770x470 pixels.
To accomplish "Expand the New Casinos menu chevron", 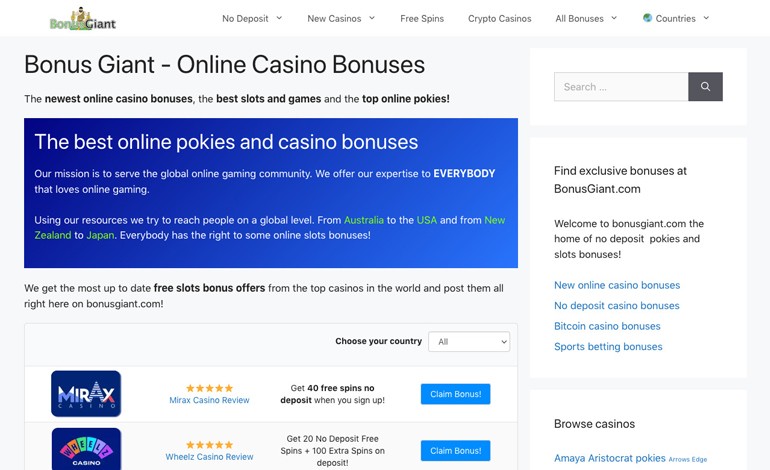I will (x=372, y=18).
